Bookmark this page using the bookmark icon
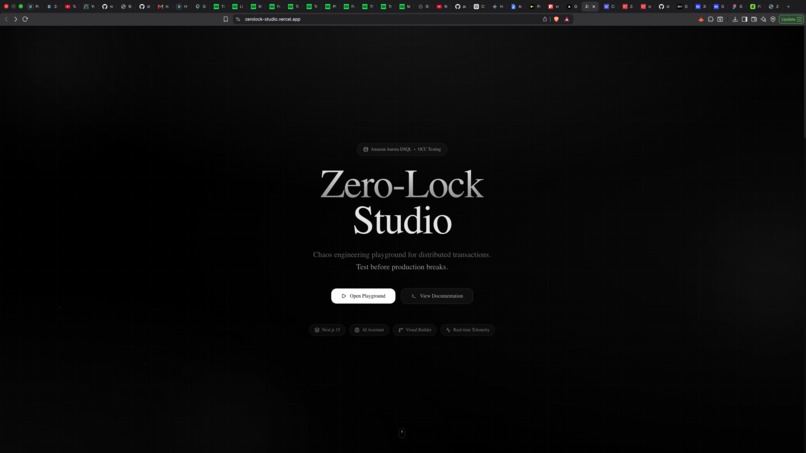This screenshot has width=806, height=453. [226, 19]
